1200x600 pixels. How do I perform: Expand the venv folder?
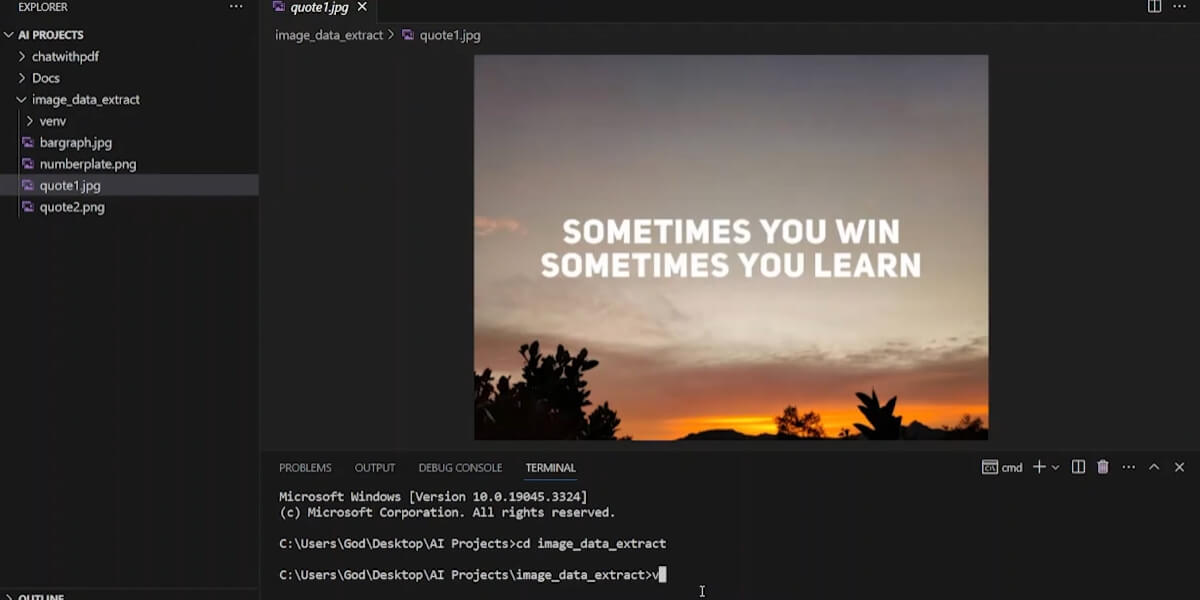(129, 121)
